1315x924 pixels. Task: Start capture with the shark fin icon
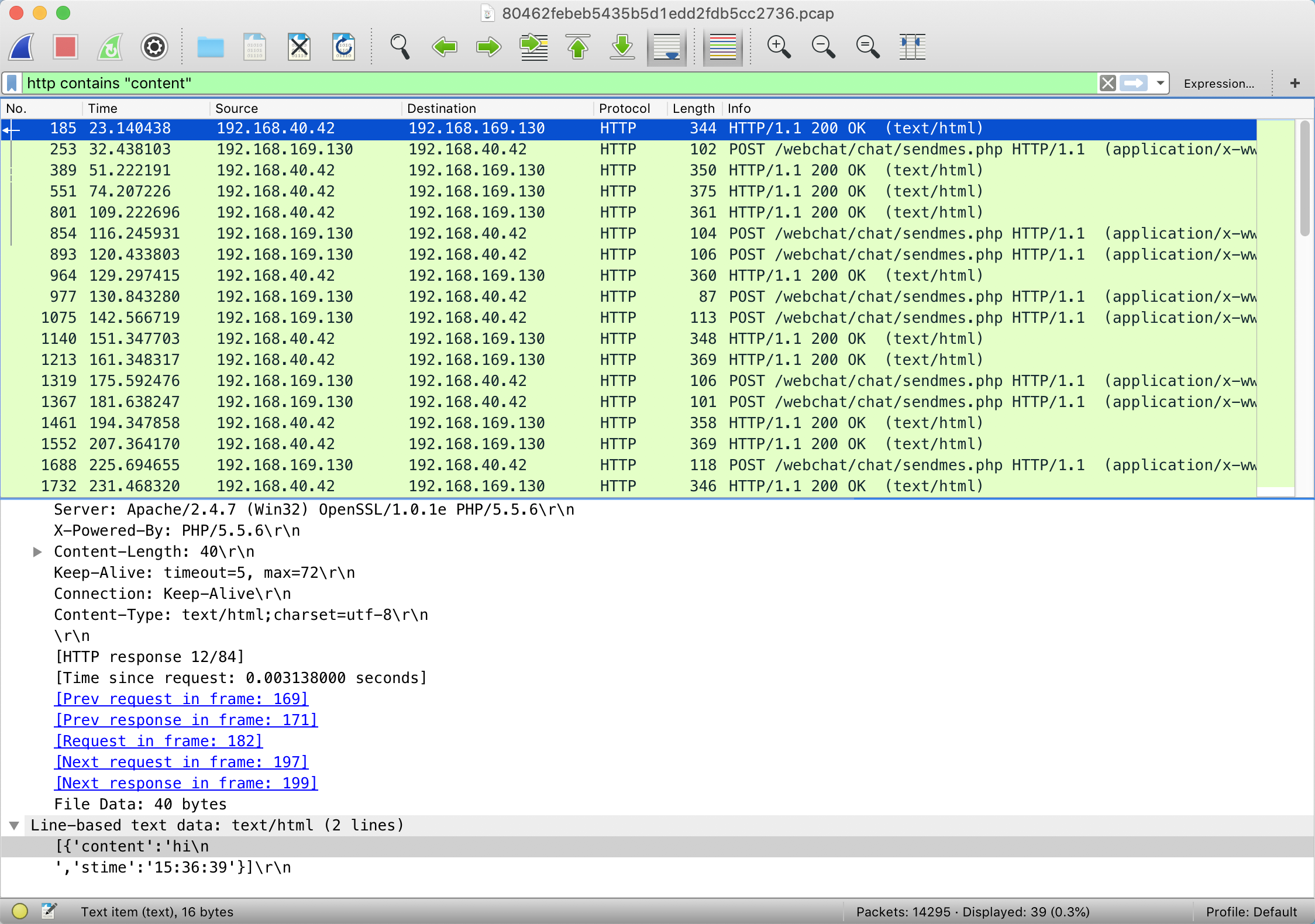point(22,47)
